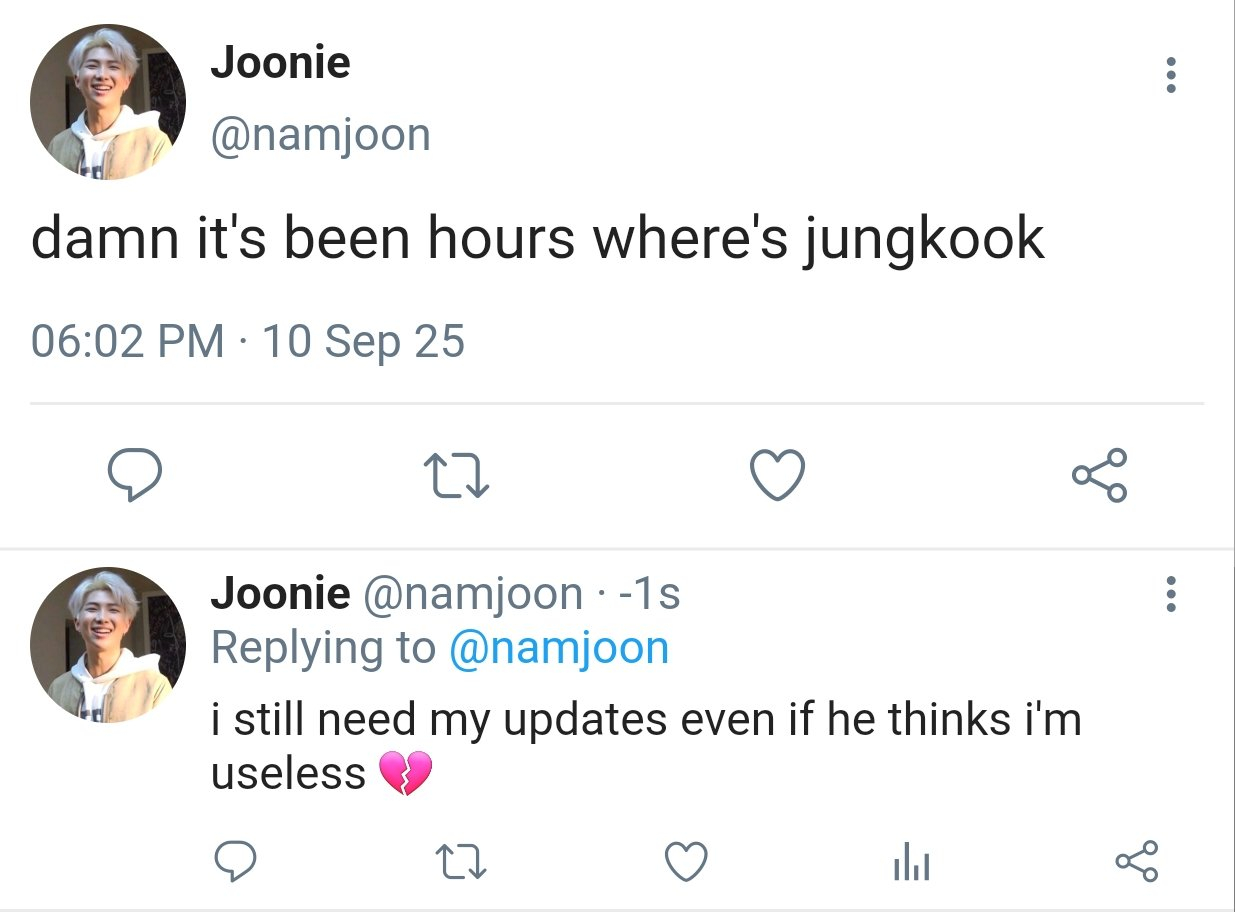Retweet the jungkook tweet

(455, 476)
